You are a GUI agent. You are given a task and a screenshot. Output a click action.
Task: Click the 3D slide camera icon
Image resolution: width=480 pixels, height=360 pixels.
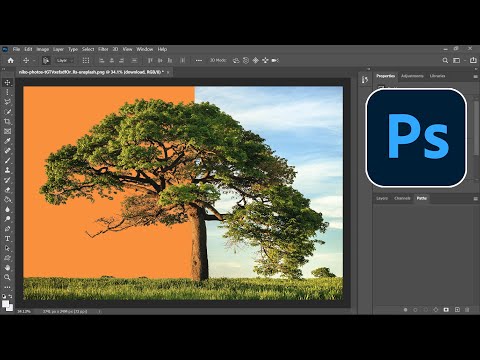pos(265,60)
